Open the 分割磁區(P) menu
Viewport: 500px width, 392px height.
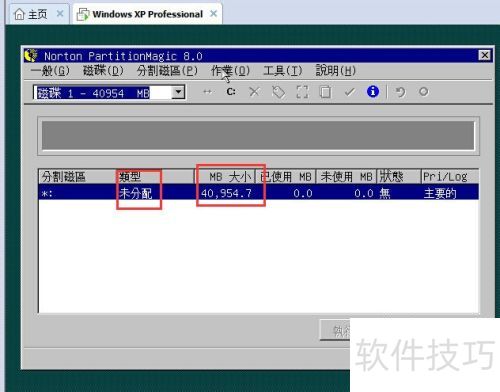click(x=167, y=71)
